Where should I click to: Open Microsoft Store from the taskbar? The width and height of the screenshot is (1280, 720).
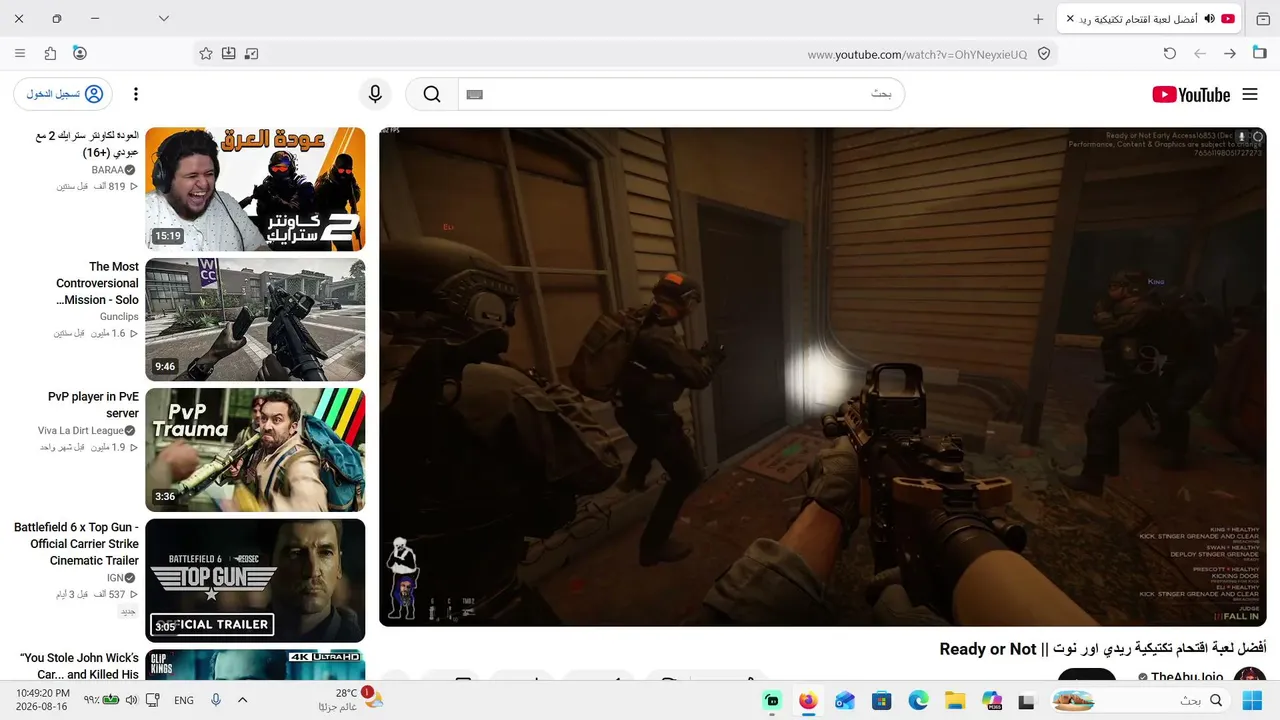881,700
